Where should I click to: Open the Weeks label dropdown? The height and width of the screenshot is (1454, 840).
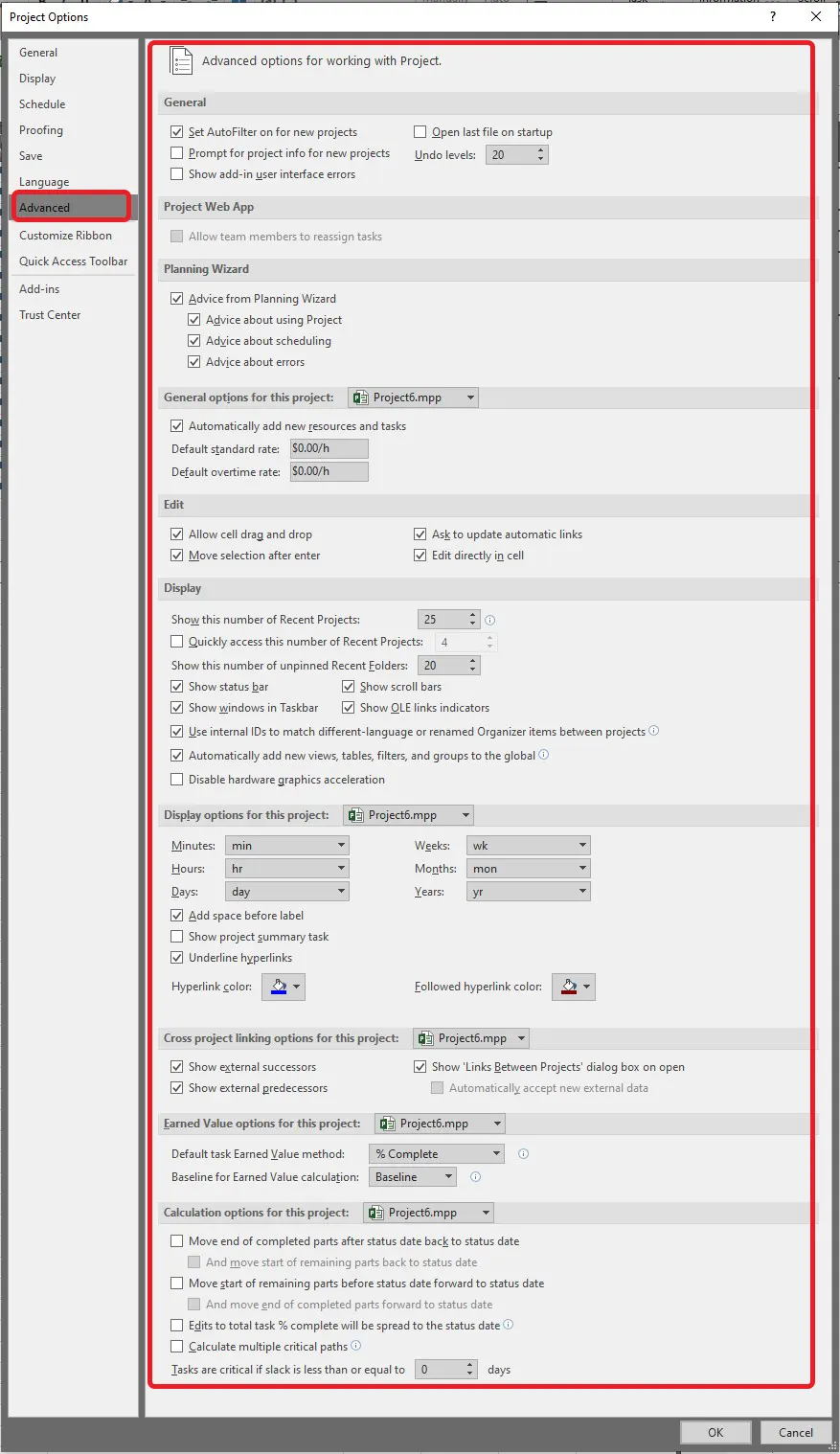[529, 846]
